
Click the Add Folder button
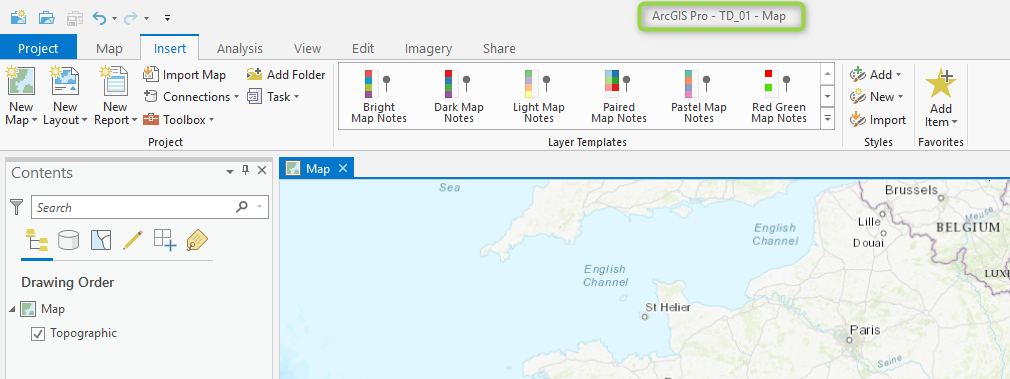(x=286, y=75)
